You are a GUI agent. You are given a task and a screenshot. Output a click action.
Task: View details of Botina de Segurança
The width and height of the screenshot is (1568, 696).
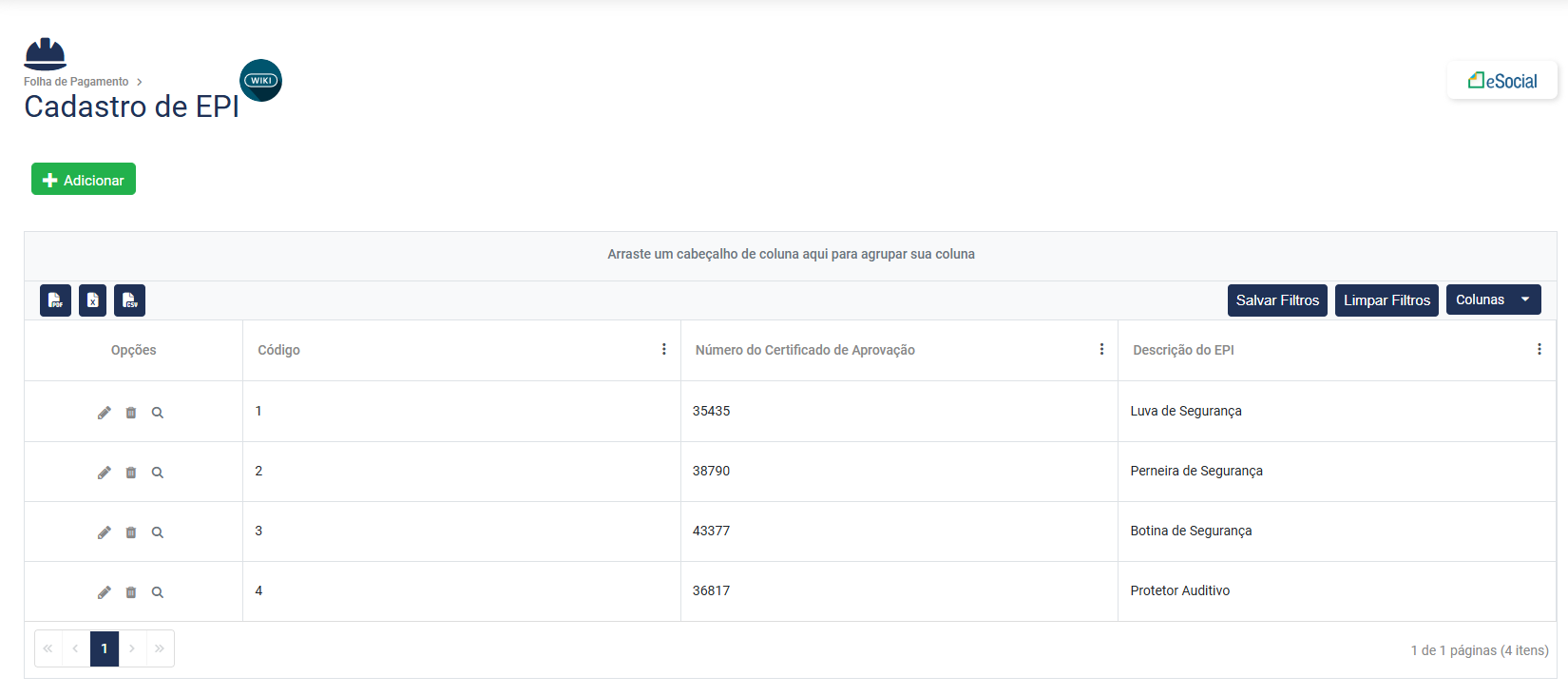(158, 532)
